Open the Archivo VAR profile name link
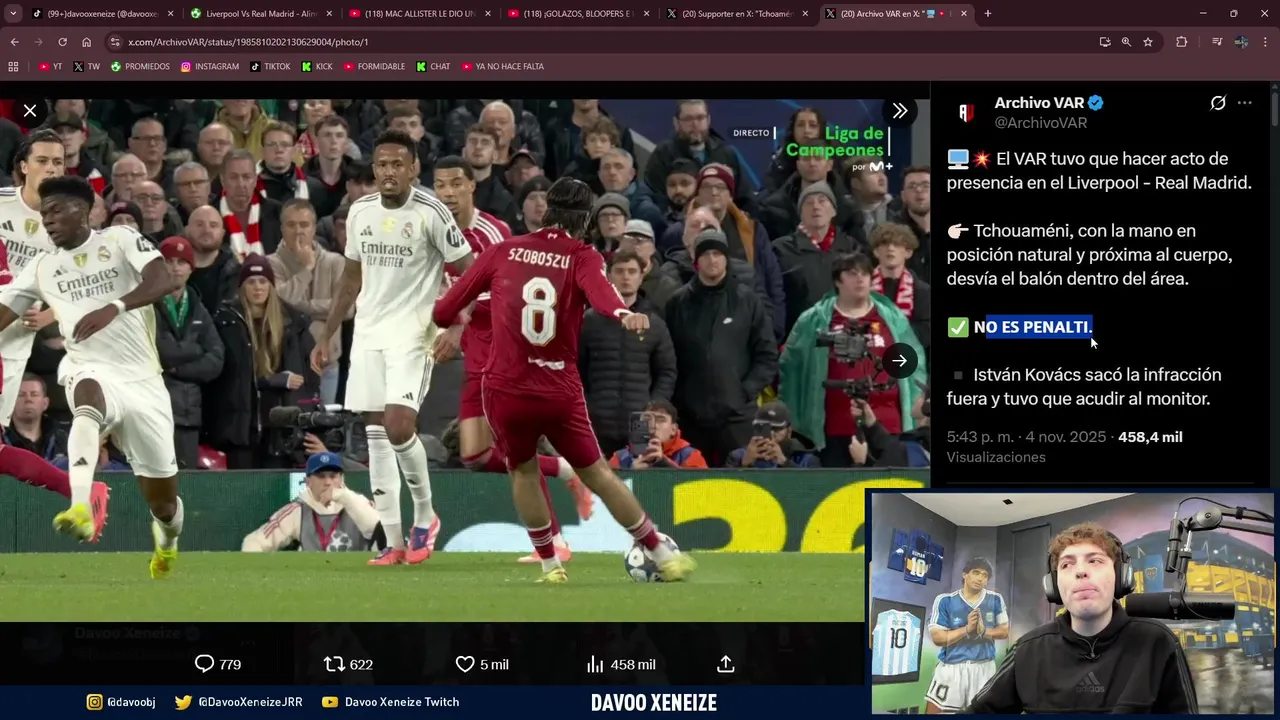1280x720 pixels. 1040,103
